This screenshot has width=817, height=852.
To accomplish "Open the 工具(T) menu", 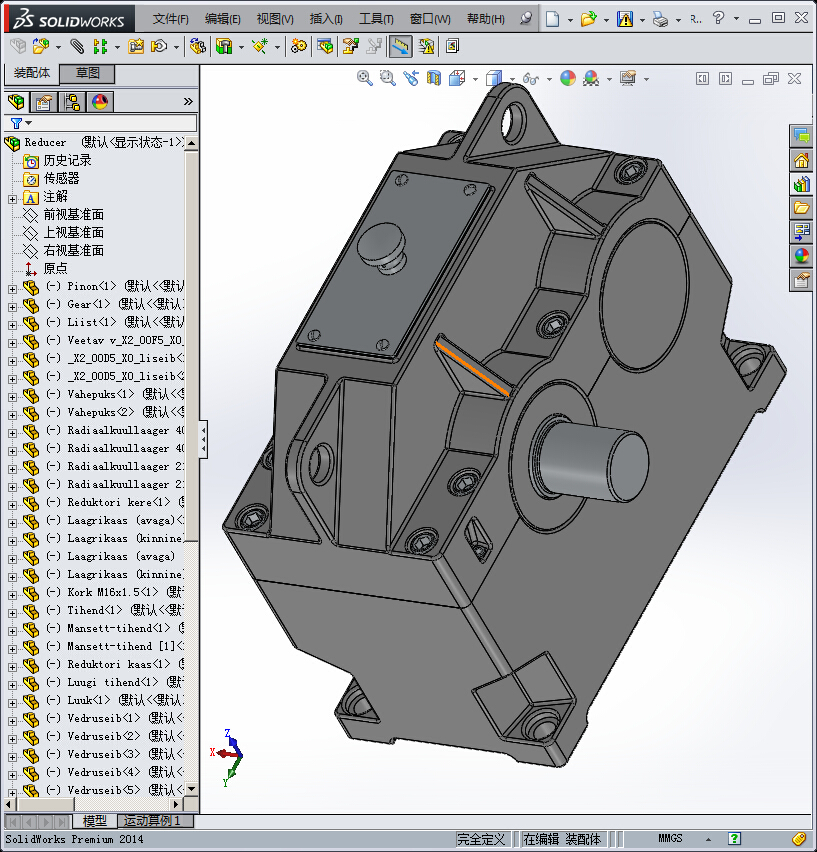I will tap(376, 19).
